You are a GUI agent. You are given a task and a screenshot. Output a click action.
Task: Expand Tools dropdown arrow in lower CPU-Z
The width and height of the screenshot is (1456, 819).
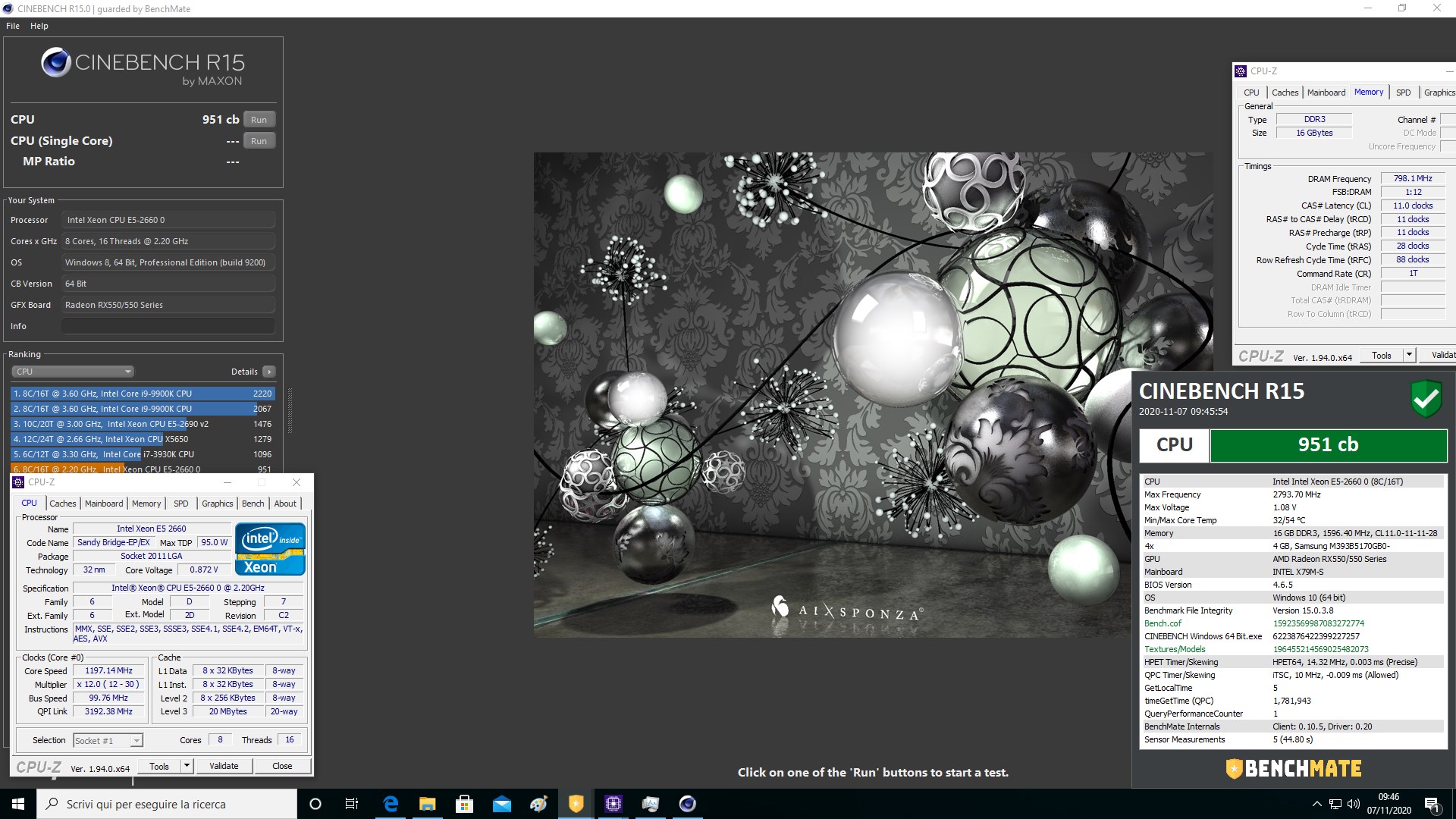[187, 766]
